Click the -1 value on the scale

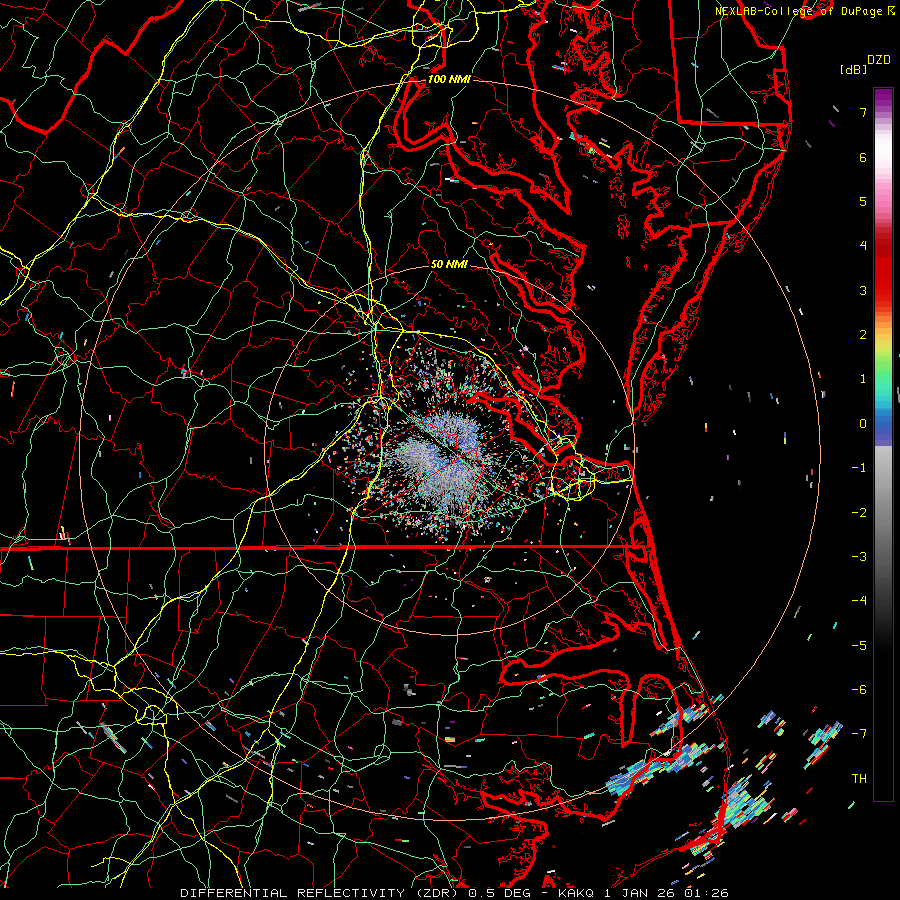(859, 468)
